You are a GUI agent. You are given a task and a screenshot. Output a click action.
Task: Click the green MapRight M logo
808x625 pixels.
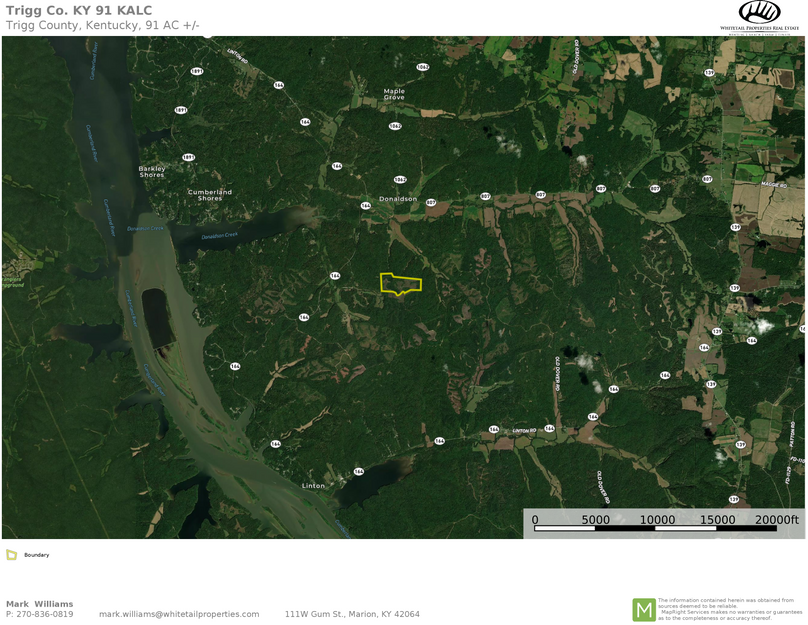coord(644,610)
